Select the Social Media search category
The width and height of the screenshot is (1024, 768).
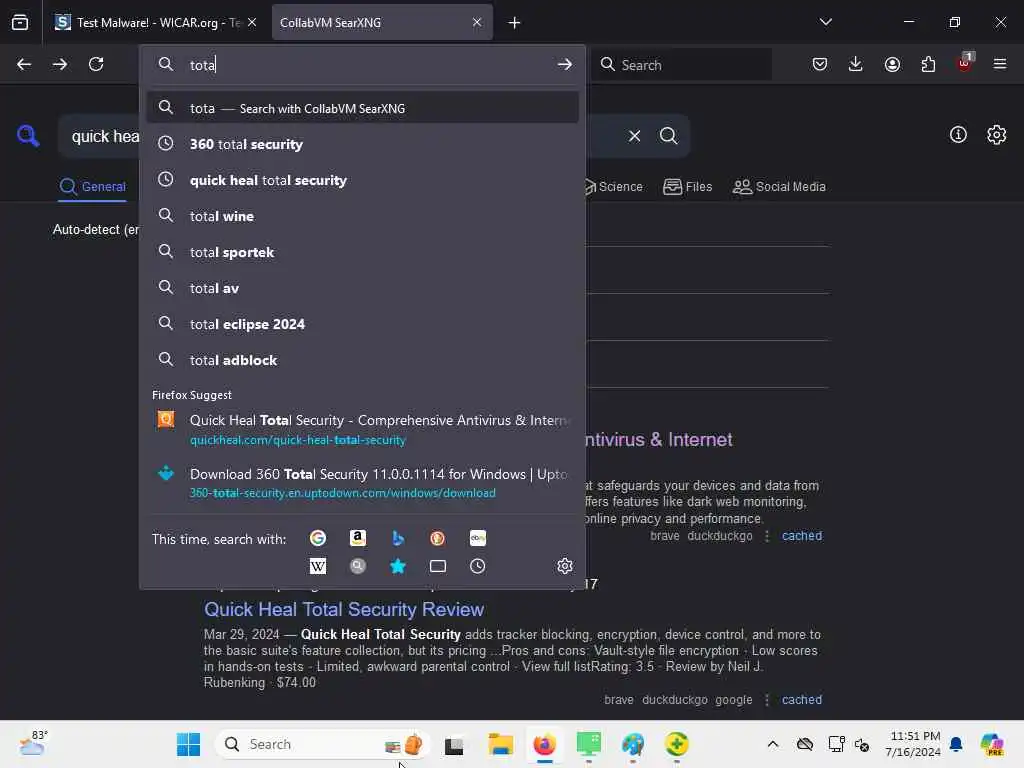pyautogui.click(x=779, y=187)
